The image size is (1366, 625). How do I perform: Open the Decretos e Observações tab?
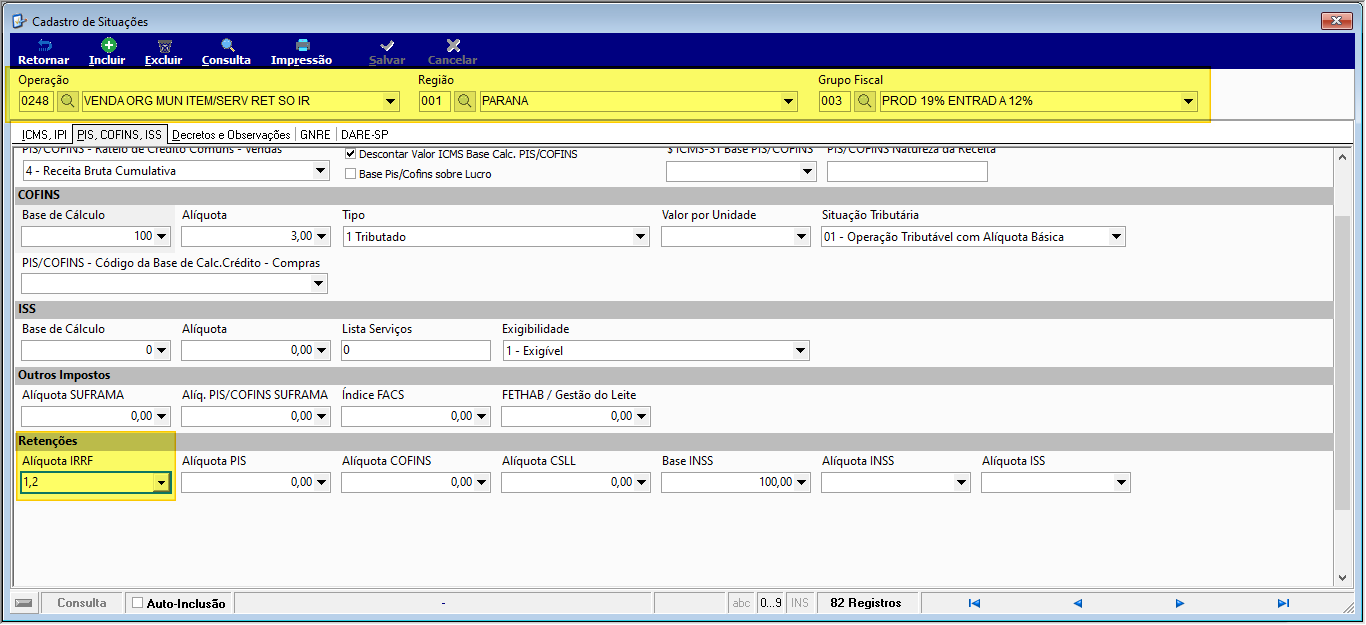[x=231, y=134]
